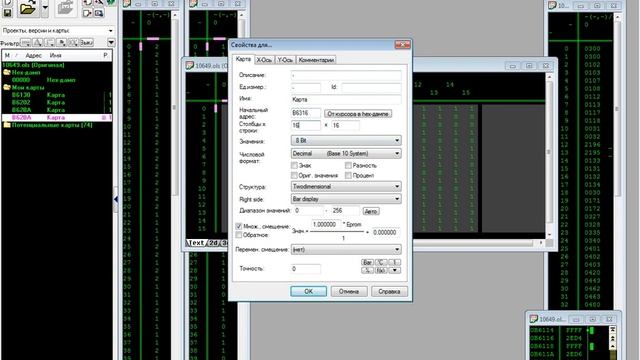Open 'Перемен. смещение' (нет) dropdown
Viewport: 640px width, 360px height.
[x=346, y=249]
